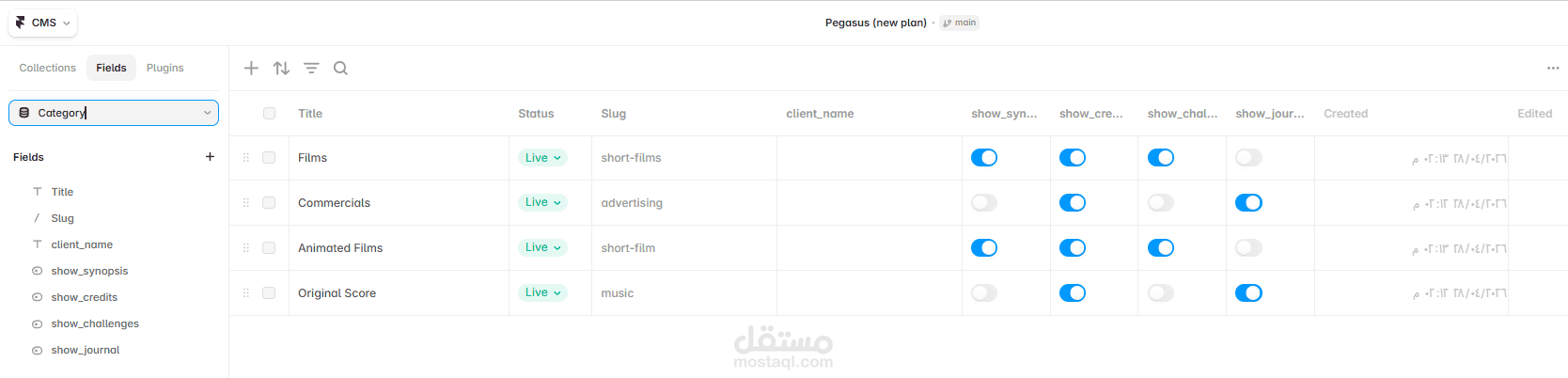Expand the CMS menu at top left
Viewport: 1568px width, 378px height.
43,23
